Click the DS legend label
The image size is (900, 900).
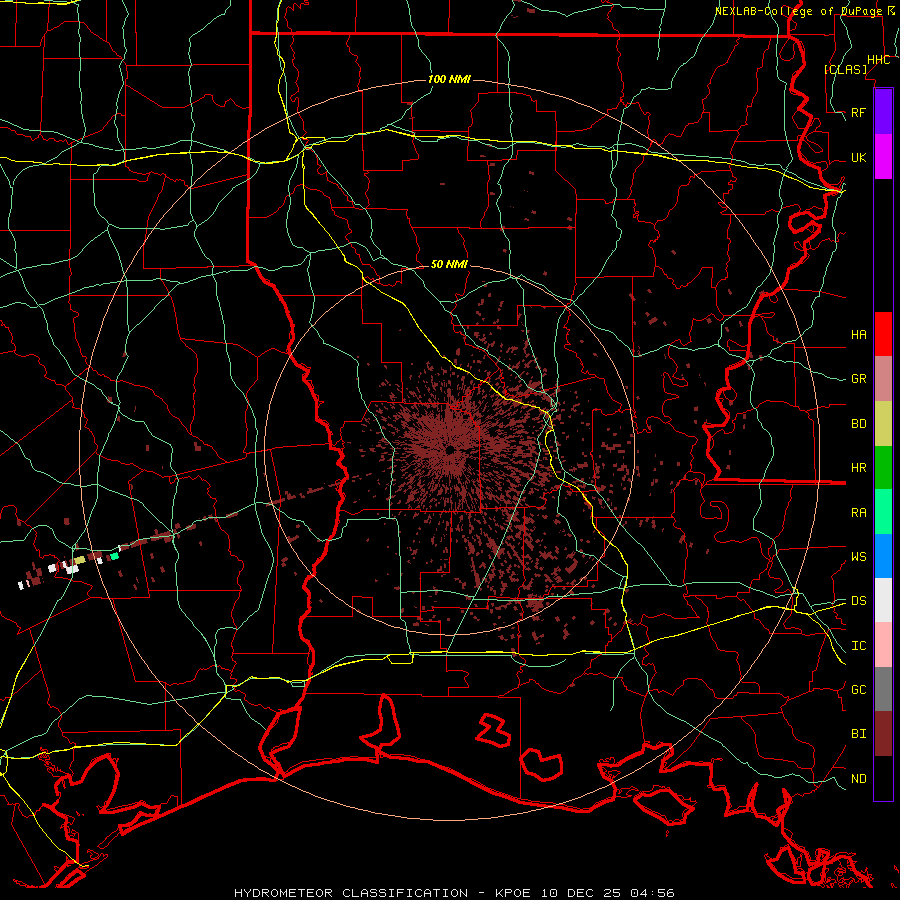[859, 601]
